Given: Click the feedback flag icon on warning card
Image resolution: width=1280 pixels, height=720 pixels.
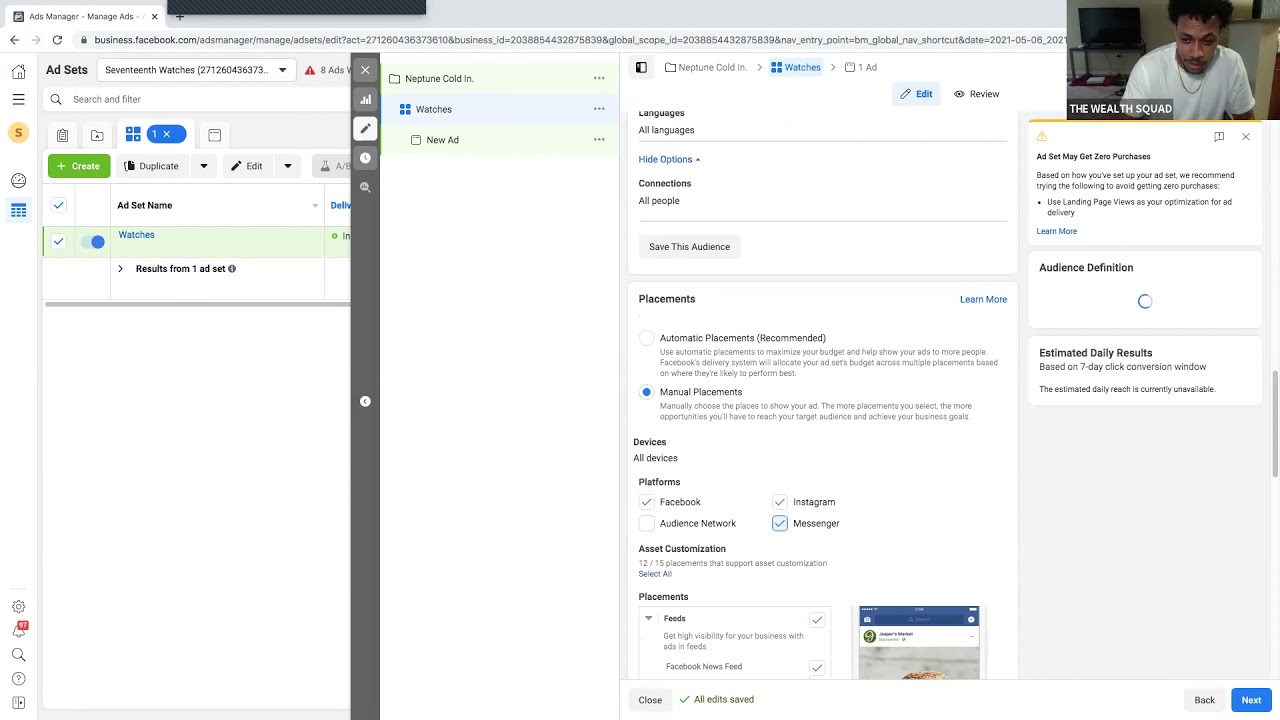Looking at the screenshot, I should (x=1219, y=136).
